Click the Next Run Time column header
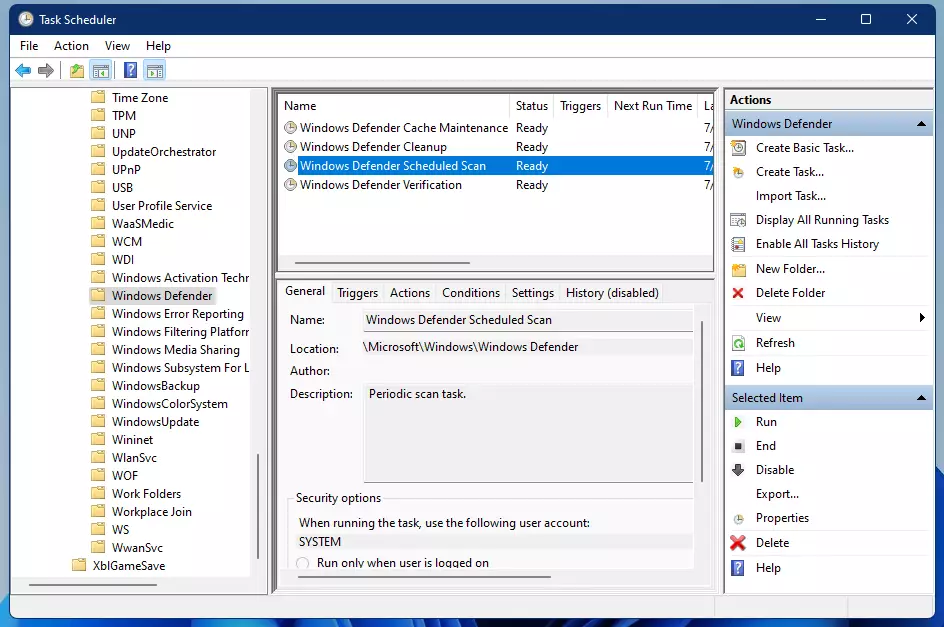This screenshot has width=944, height=627. [x=653, y=106]
